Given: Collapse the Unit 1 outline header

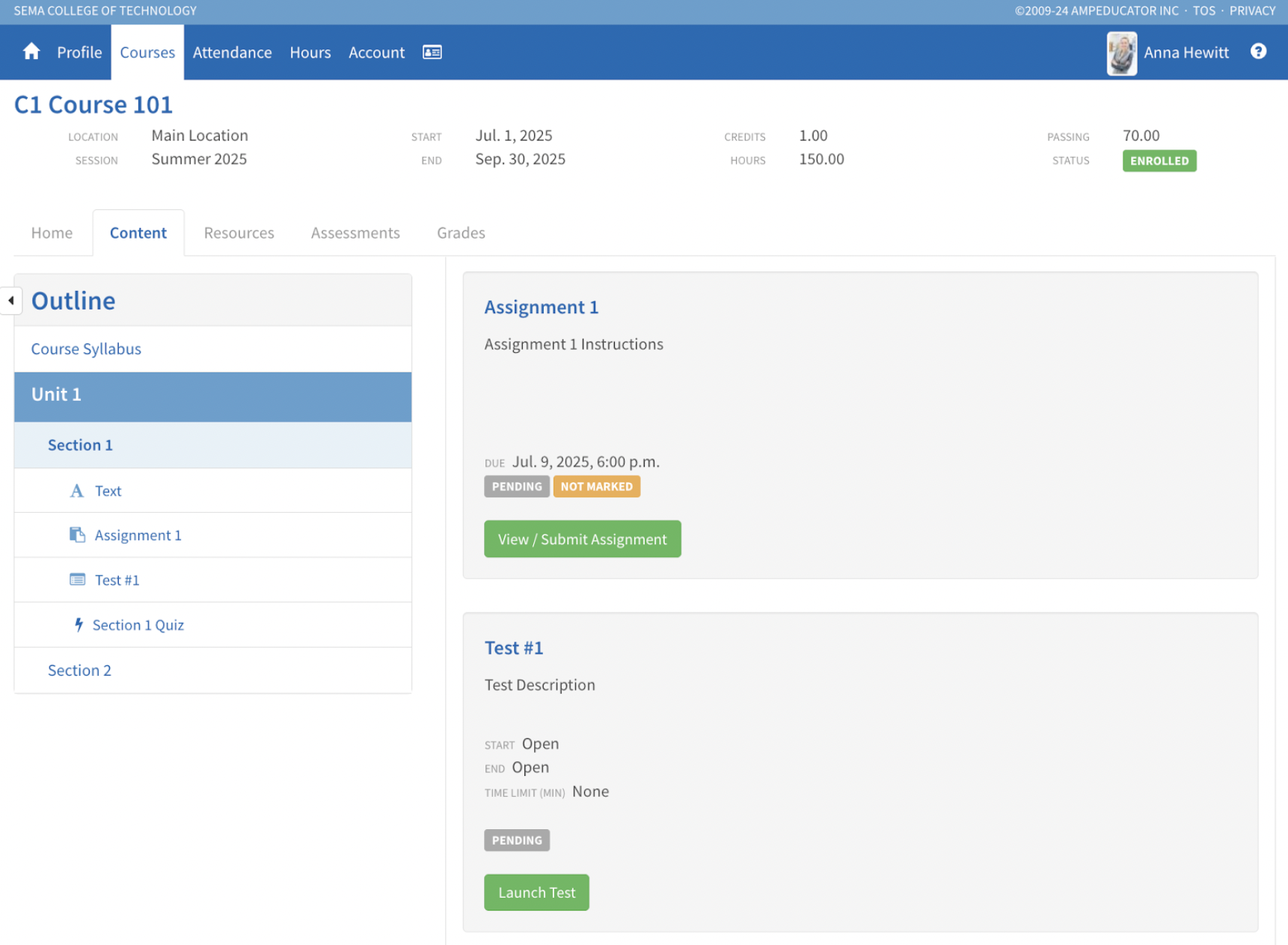Looking at the screenshot, I should click(x=212, y=395).
